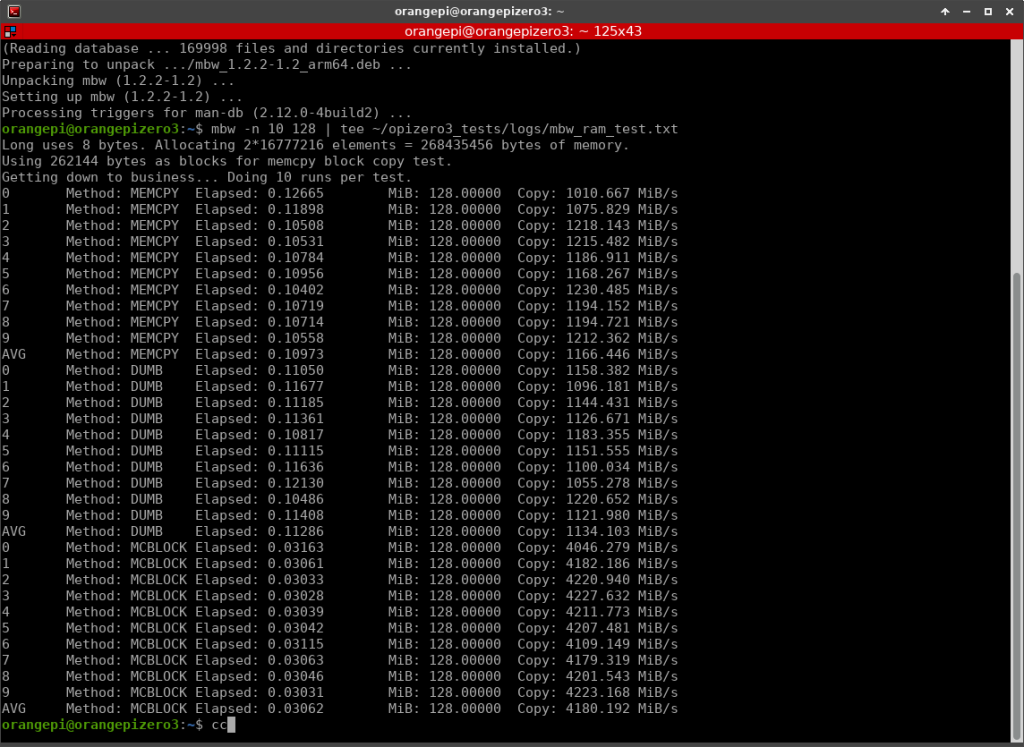This screenshot has height=747, width=1024.
Task: Click the scrollbar track above the thumb
Action: tap(1017, 150)
